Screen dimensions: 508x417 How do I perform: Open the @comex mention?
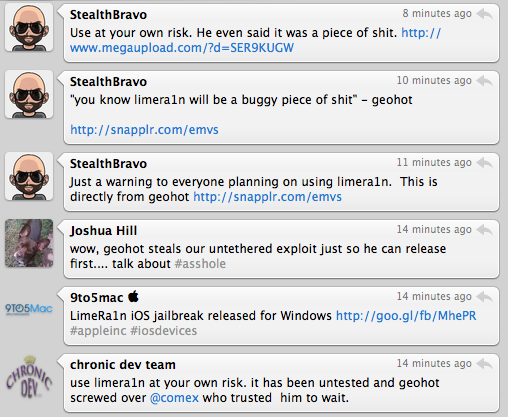pos(174,398)
